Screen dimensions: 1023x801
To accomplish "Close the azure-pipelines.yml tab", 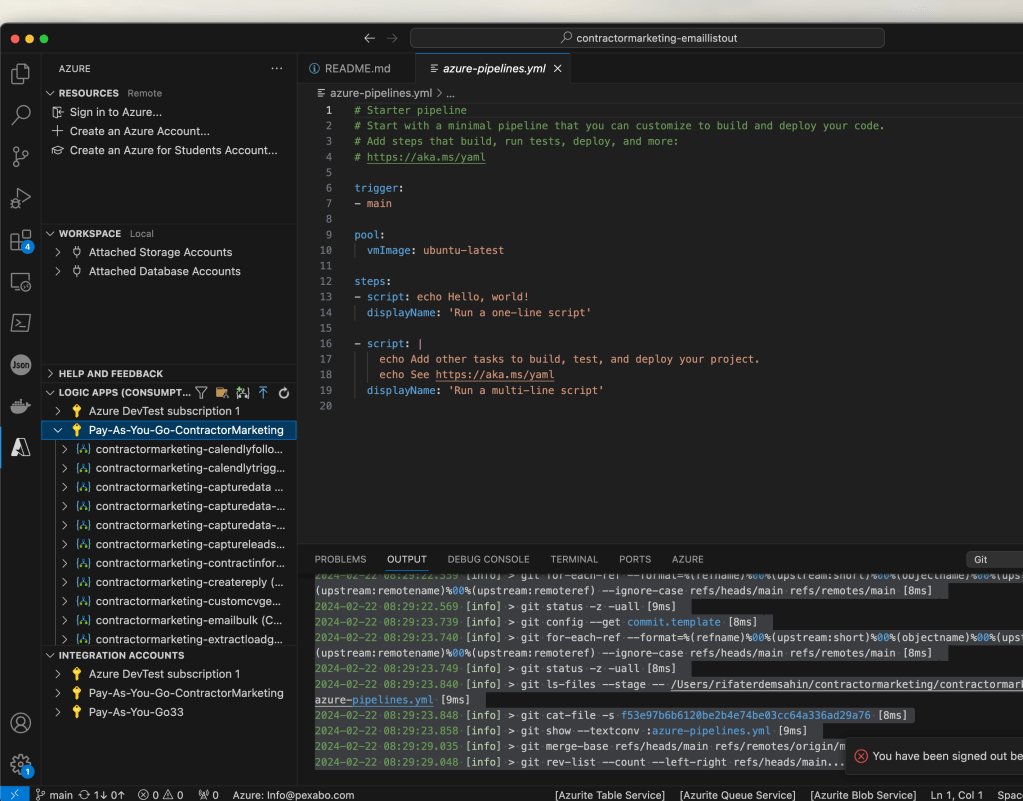I will pos(557,68).
